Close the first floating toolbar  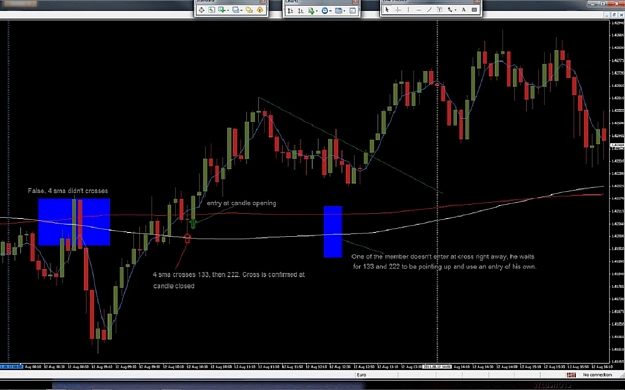(x=263, y=2)
